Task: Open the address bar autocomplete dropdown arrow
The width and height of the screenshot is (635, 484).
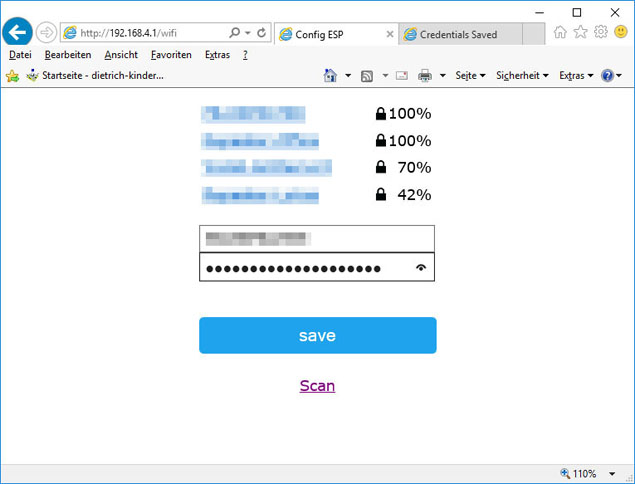Action: (247, 33)
